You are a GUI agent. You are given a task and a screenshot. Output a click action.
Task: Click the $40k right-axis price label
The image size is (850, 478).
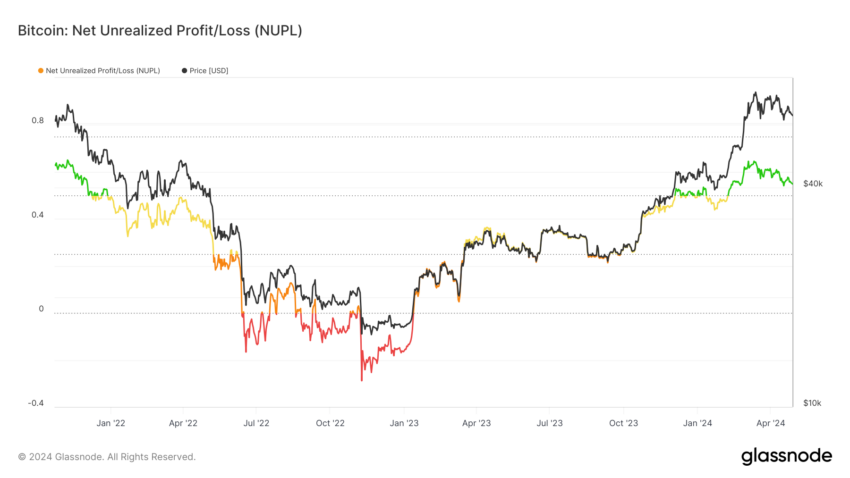813,184
